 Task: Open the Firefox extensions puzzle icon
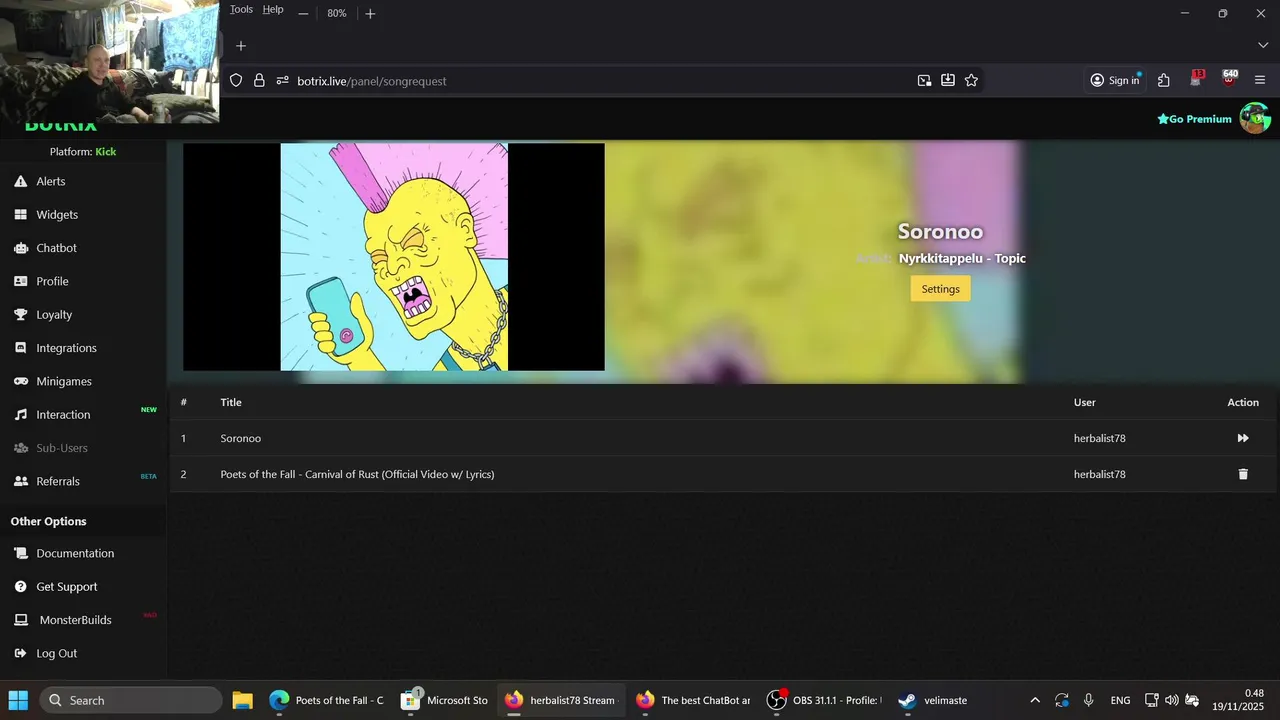(x=1164, y=80)
